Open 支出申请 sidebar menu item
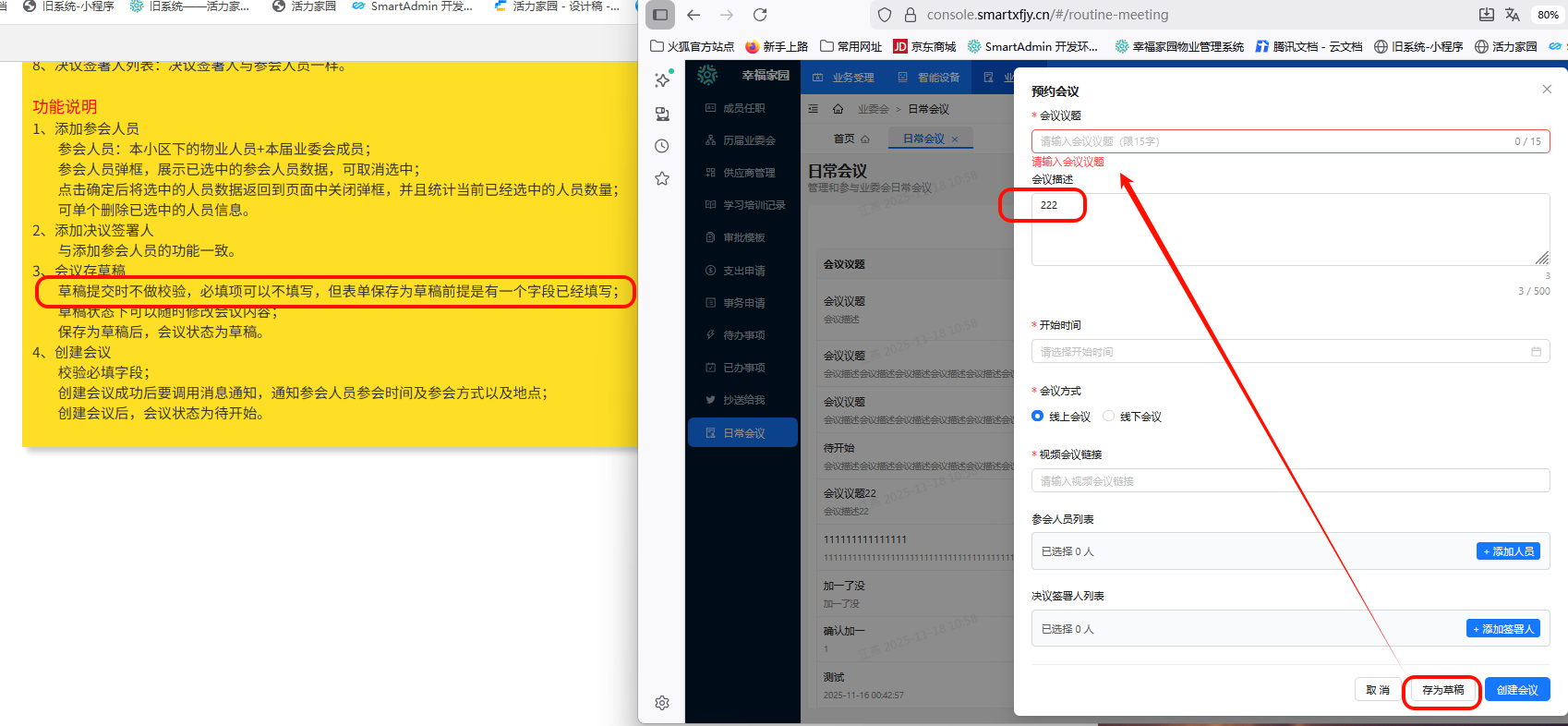Image resolution: width=1568 pixels, height=726 pixels. (742, 271)
